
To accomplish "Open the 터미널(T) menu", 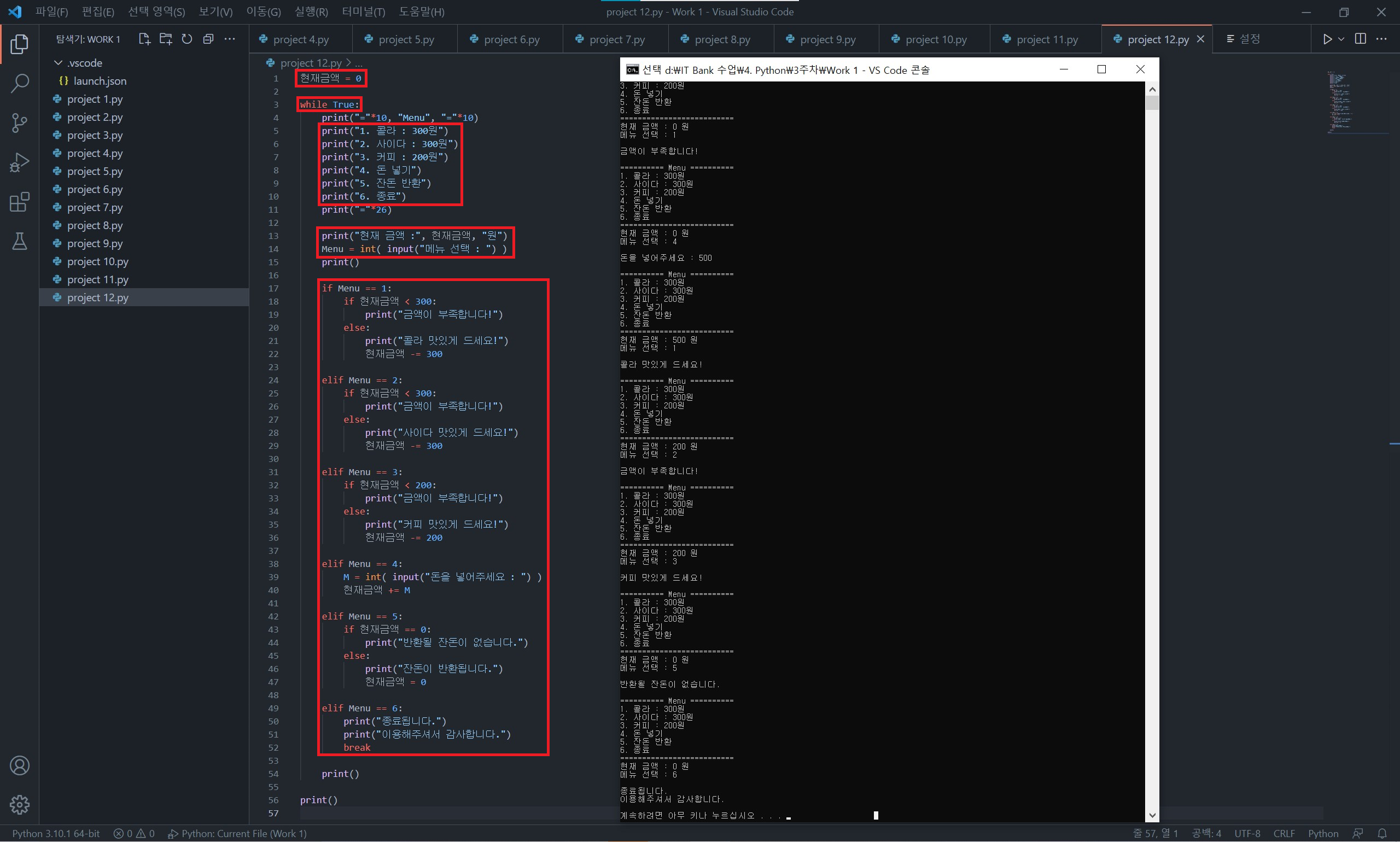I will 363,11.
